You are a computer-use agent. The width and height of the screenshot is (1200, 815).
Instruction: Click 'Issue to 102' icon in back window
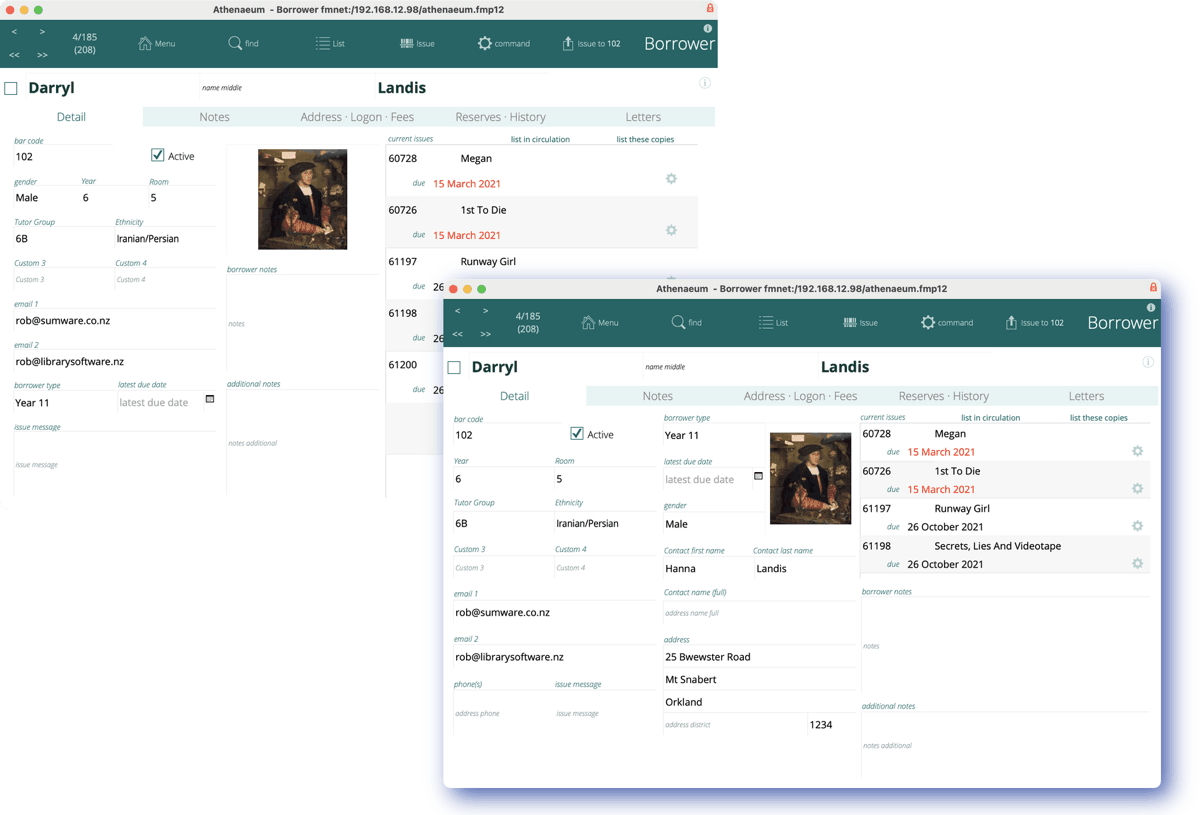coord(568,44)
